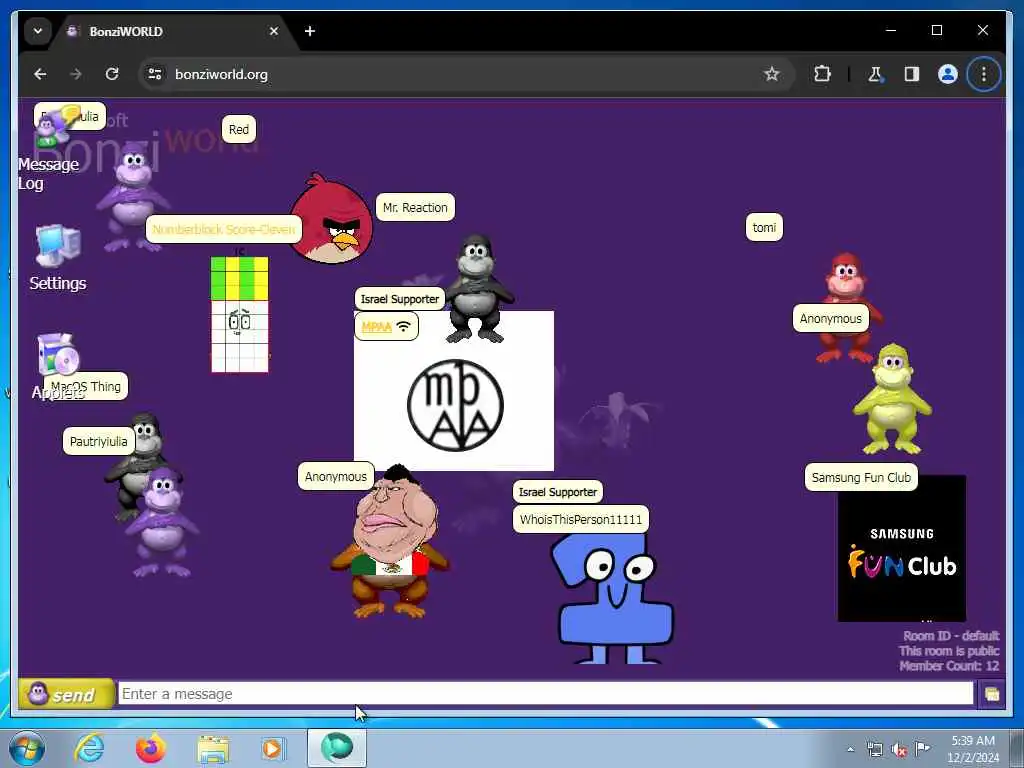Viewport: 1024px width, 768px height.
Task: Click the purple Bonzi near Pautriyiulia
Action: pyautogui.click(x=162, y=522)
